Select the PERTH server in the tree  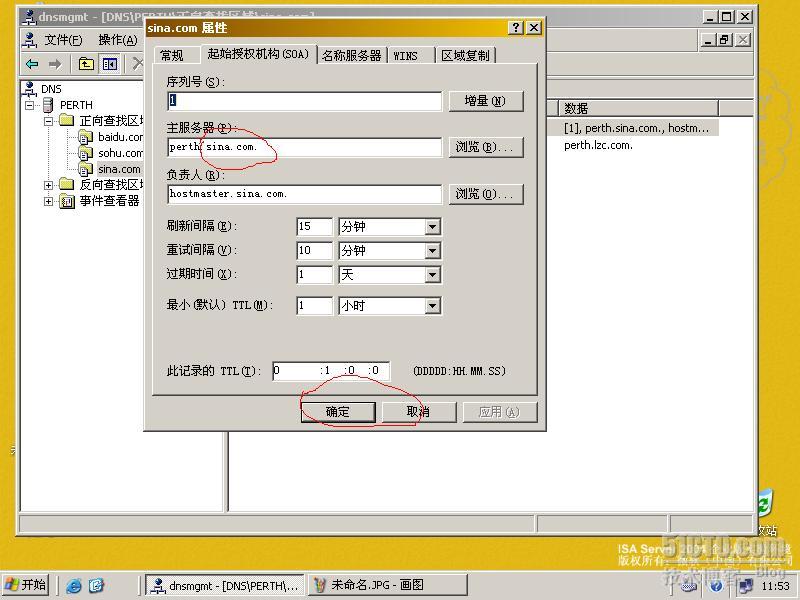coord(76,105)
